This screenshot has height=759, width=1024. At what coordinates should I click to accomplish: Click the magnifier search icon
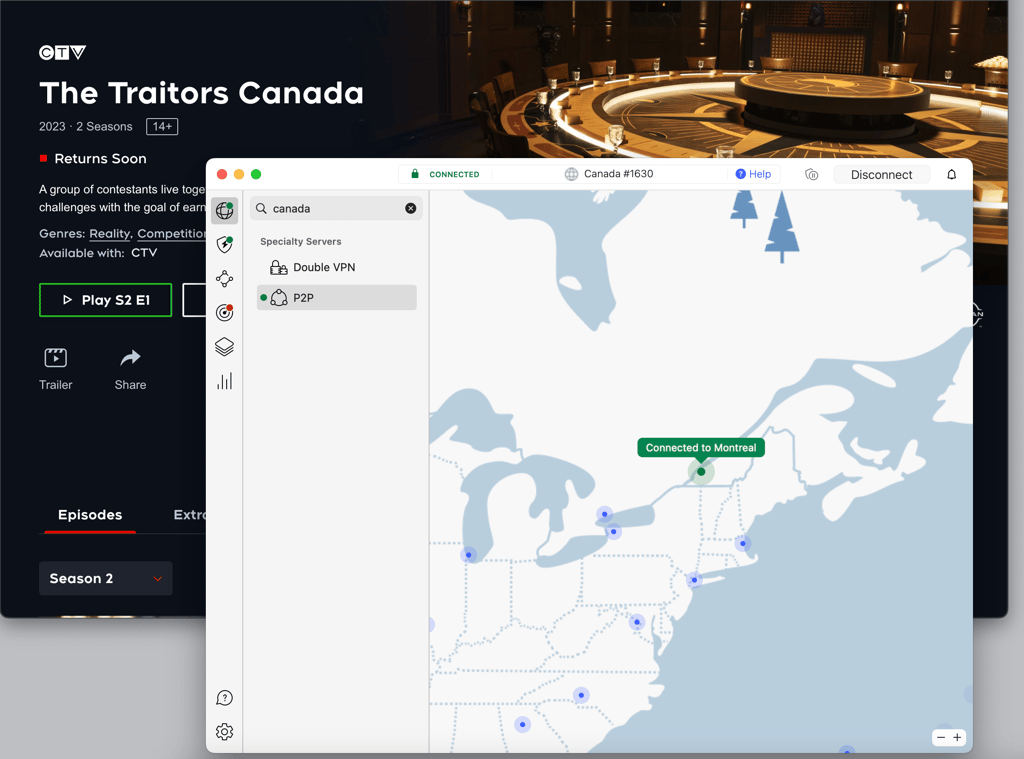click(261, 208)
